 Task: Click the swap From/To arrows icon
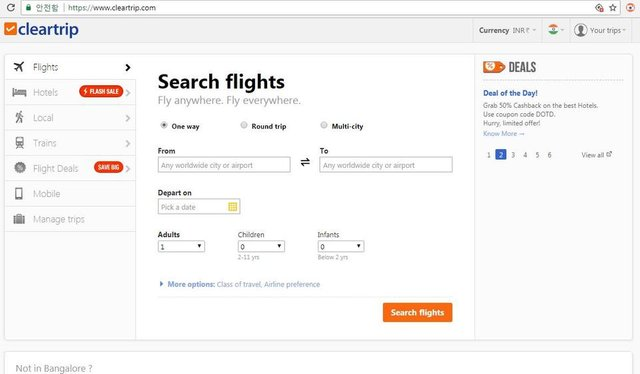point(305,163)
